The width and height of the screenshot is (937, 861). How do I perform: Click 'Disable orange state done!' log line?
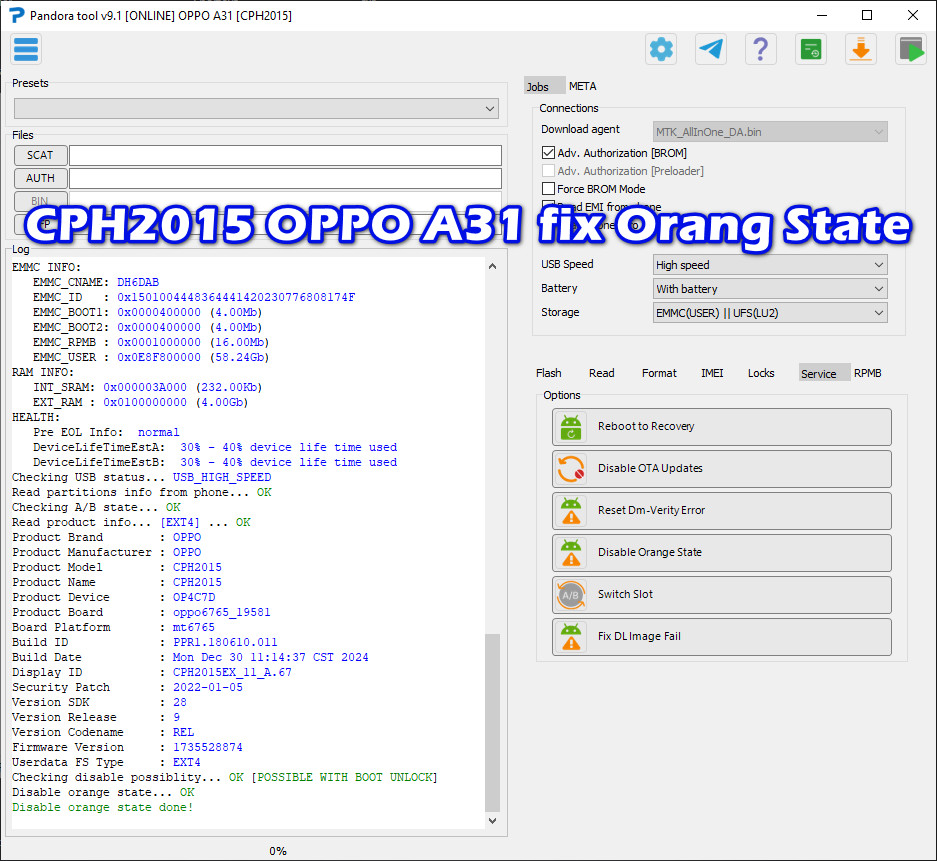click(x=102, y=807)
